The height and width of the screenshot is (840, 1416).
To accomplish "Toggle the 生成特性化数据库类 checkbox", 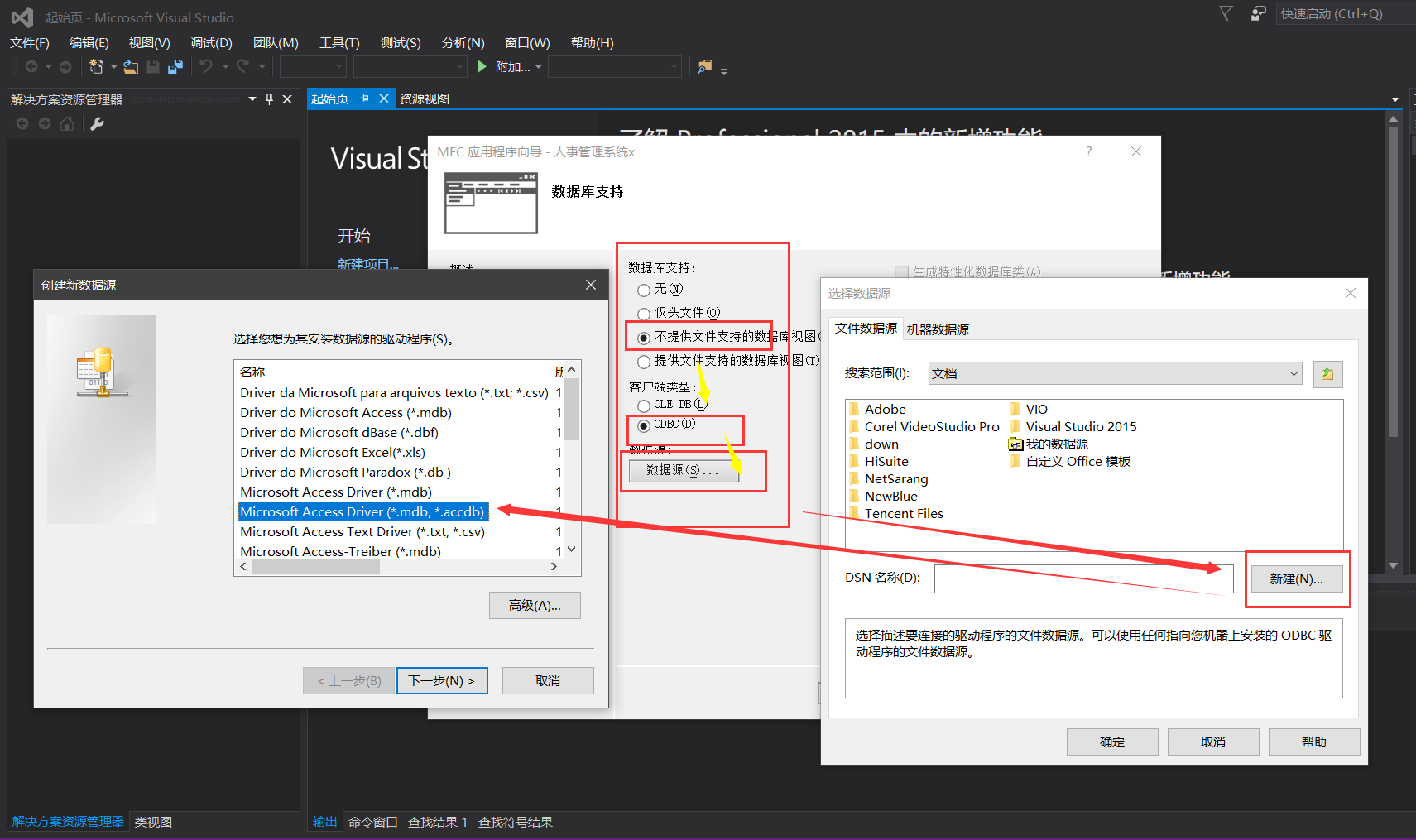I will pyautogui.click(x=902, y=271).
